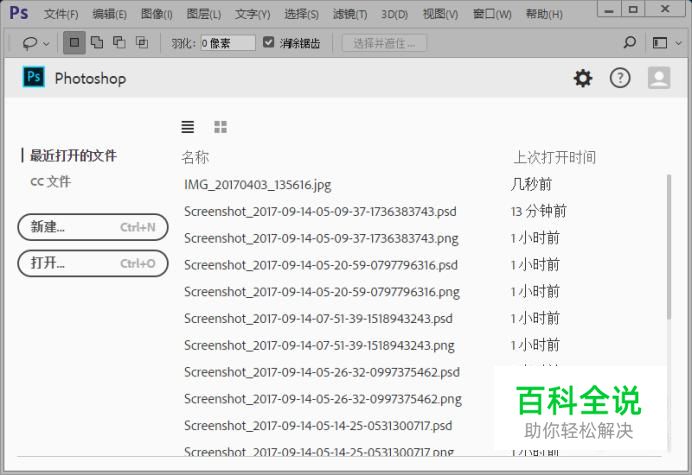The image size is (692, 475).
Task: Expand the workspace switcher dropdown arrow
Action: click(679, 43)
